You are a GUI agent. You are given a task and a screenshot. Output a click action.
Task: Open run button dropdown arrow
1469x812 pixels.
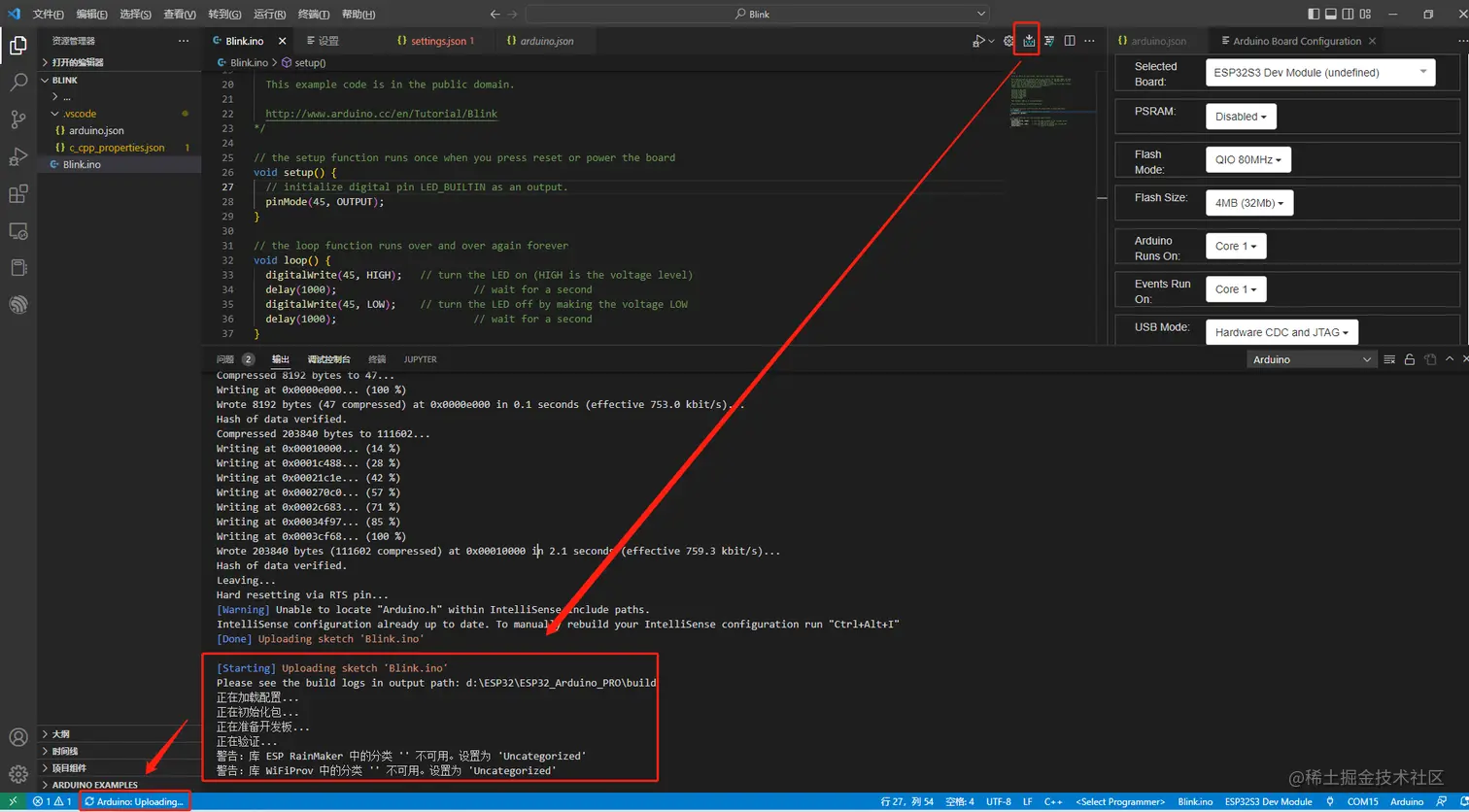pyautogui.click(x=991, y=41)
